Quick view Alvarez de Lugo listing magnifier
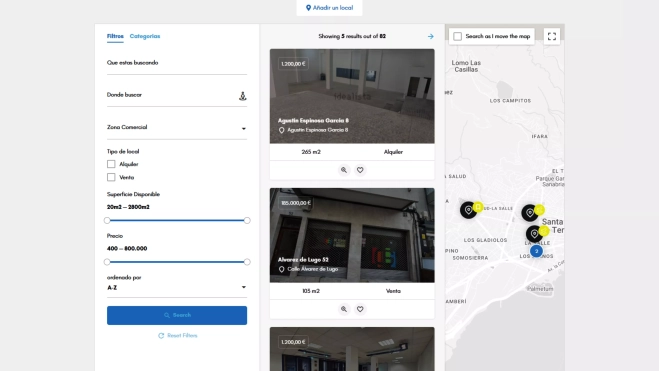 coord(344,309)
